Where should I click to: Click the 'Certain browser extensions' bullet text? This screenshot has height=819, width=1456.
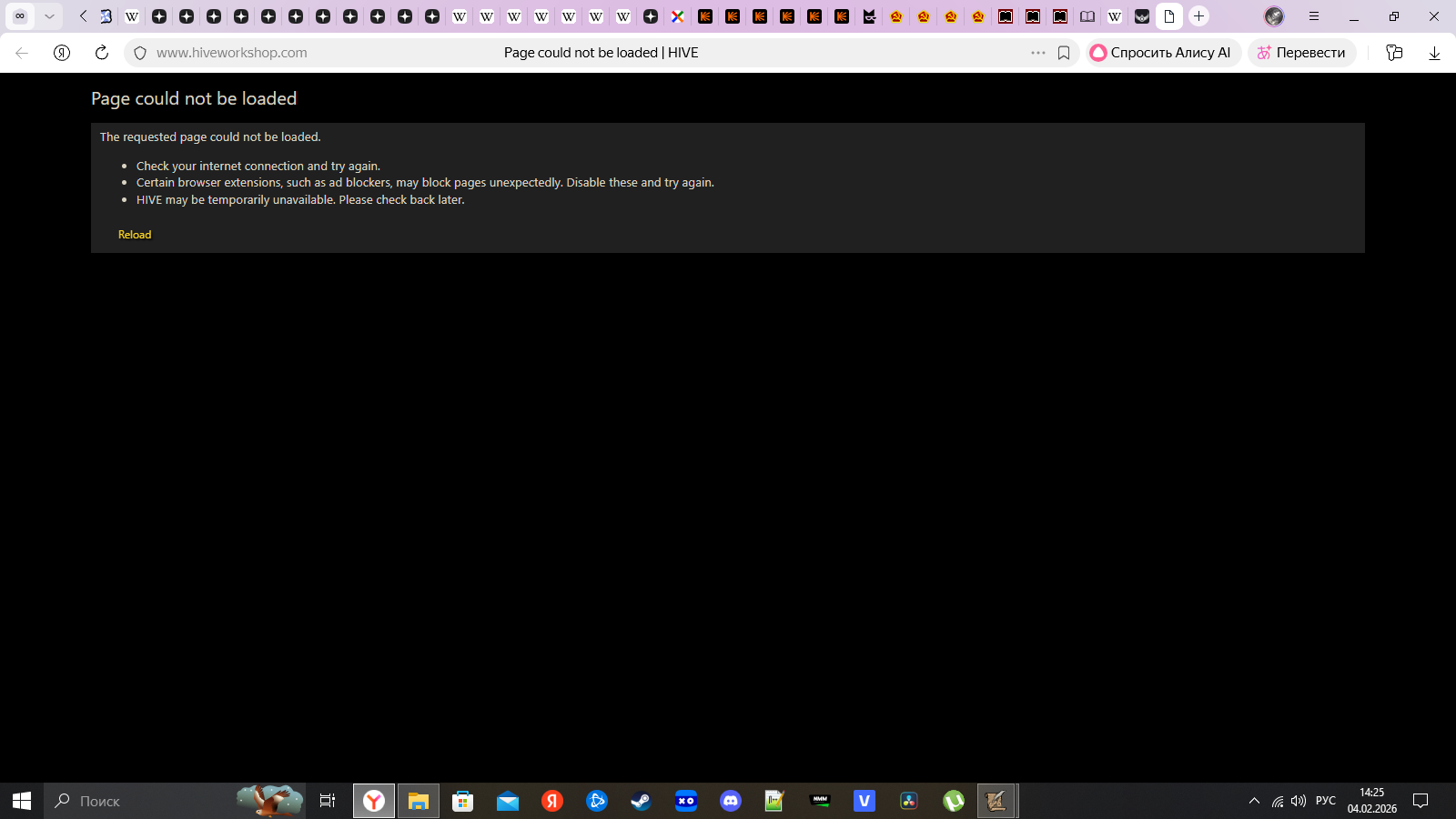tap(425, 183)
